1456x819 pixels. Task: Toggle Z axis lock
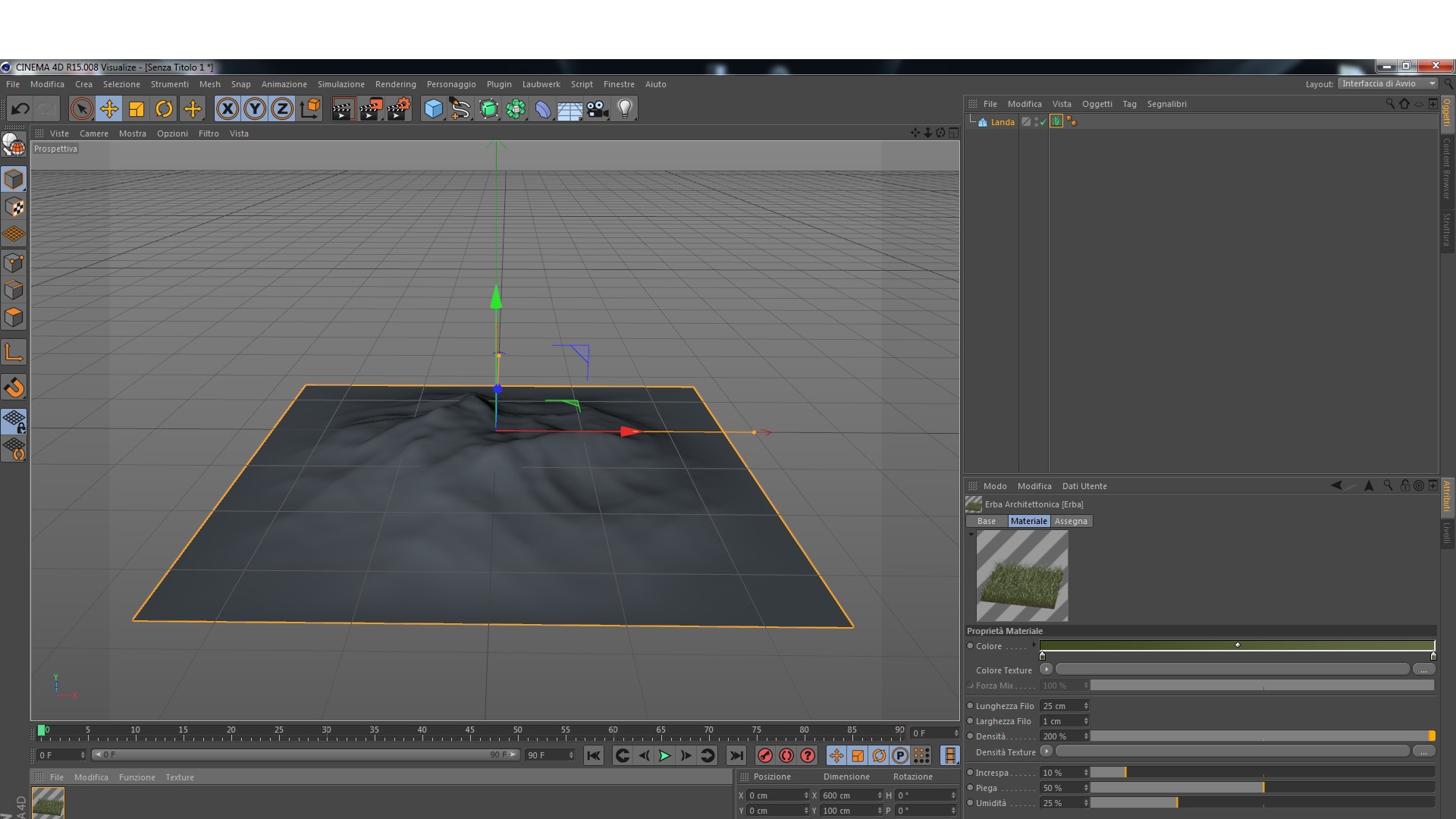[282, 109]
